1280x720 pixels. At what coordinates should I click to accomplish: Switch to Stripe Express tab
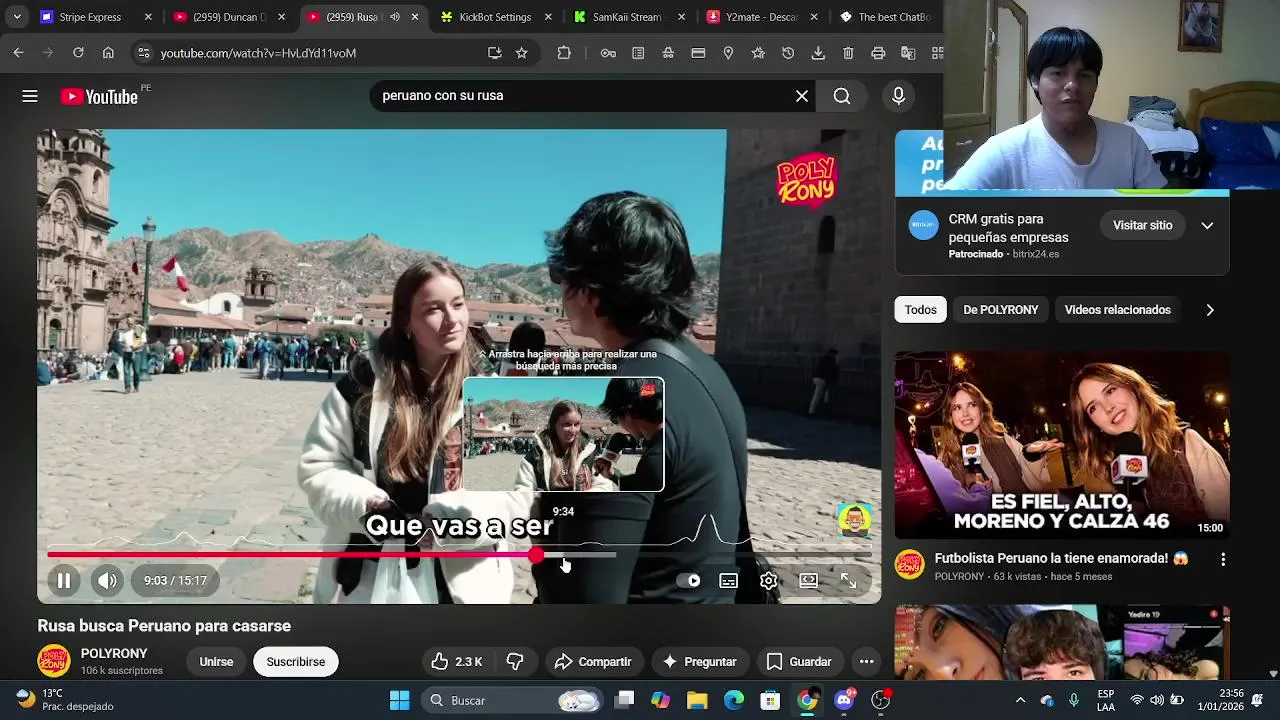coord(95,17)
